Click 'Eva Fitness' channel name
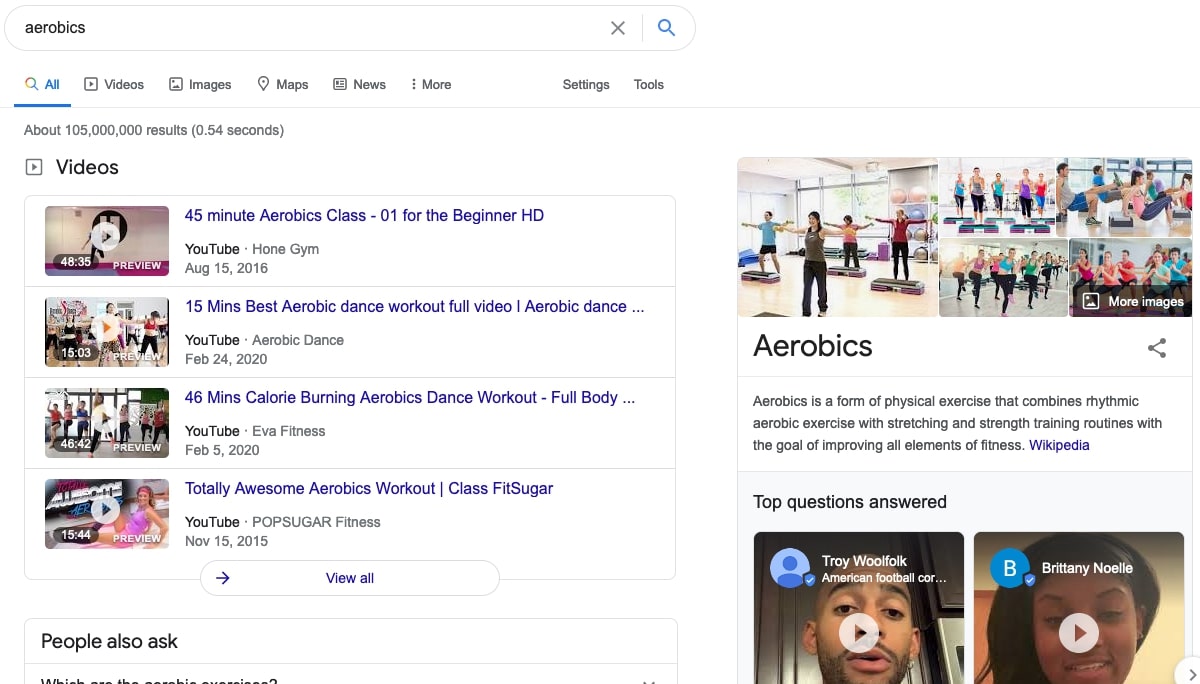Screen dimensions: 1200x684 click(x=289, y=431)
